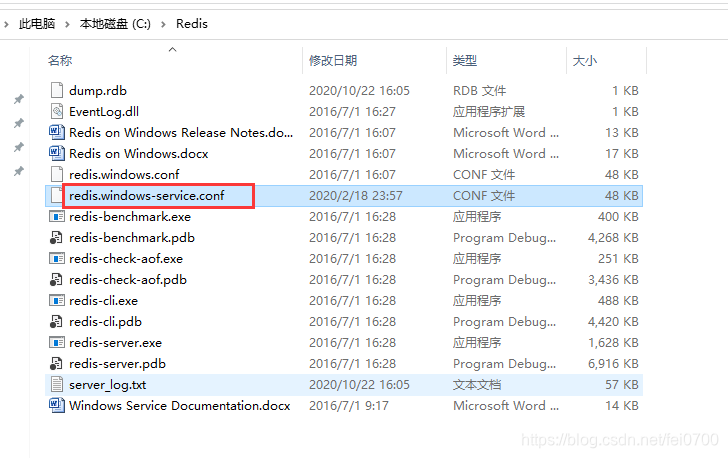Click the Redis breadcrumb in address bar

point(192,24)
